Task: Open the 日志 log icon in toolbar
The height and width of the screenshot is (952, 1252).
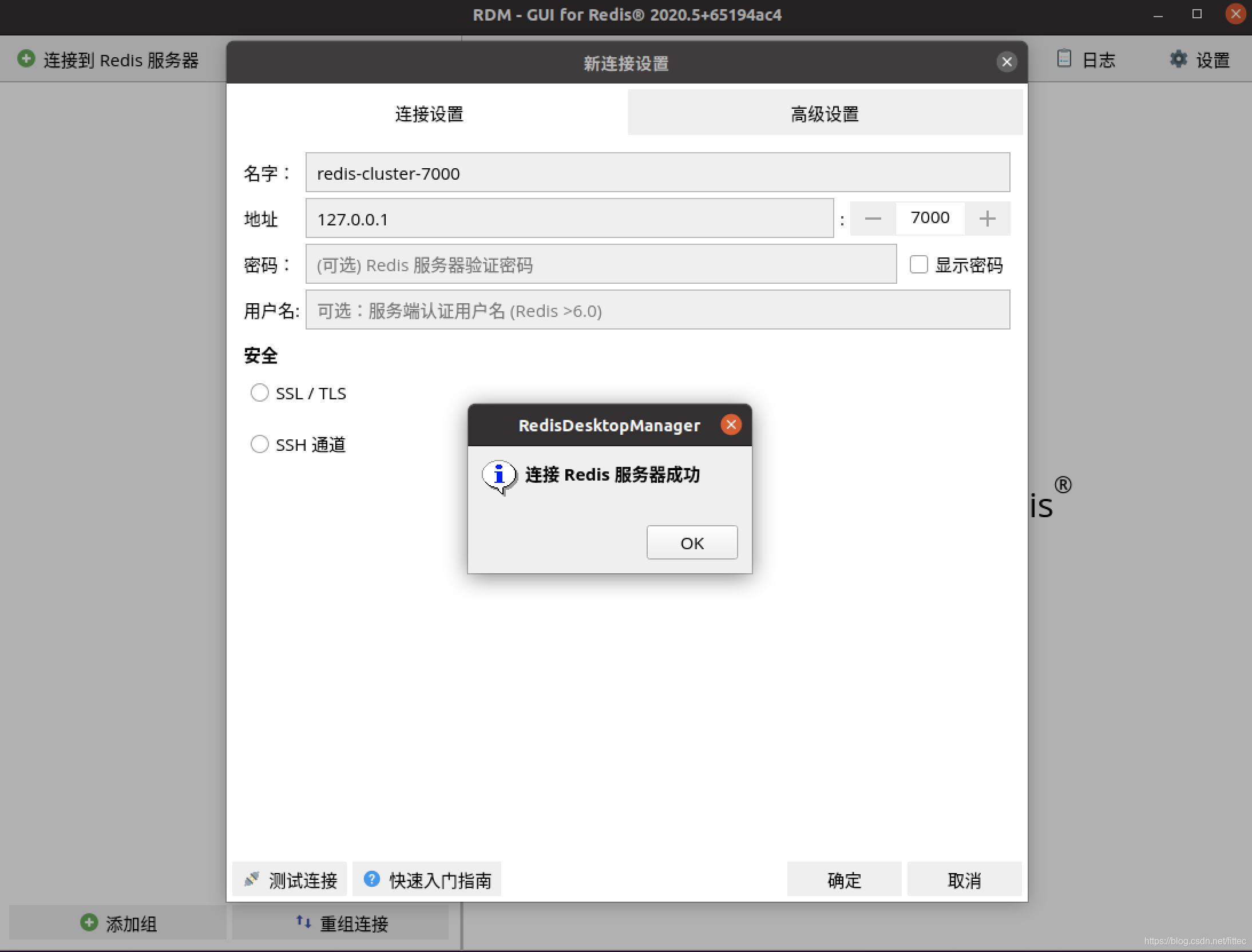Action: pos(1064,58)
